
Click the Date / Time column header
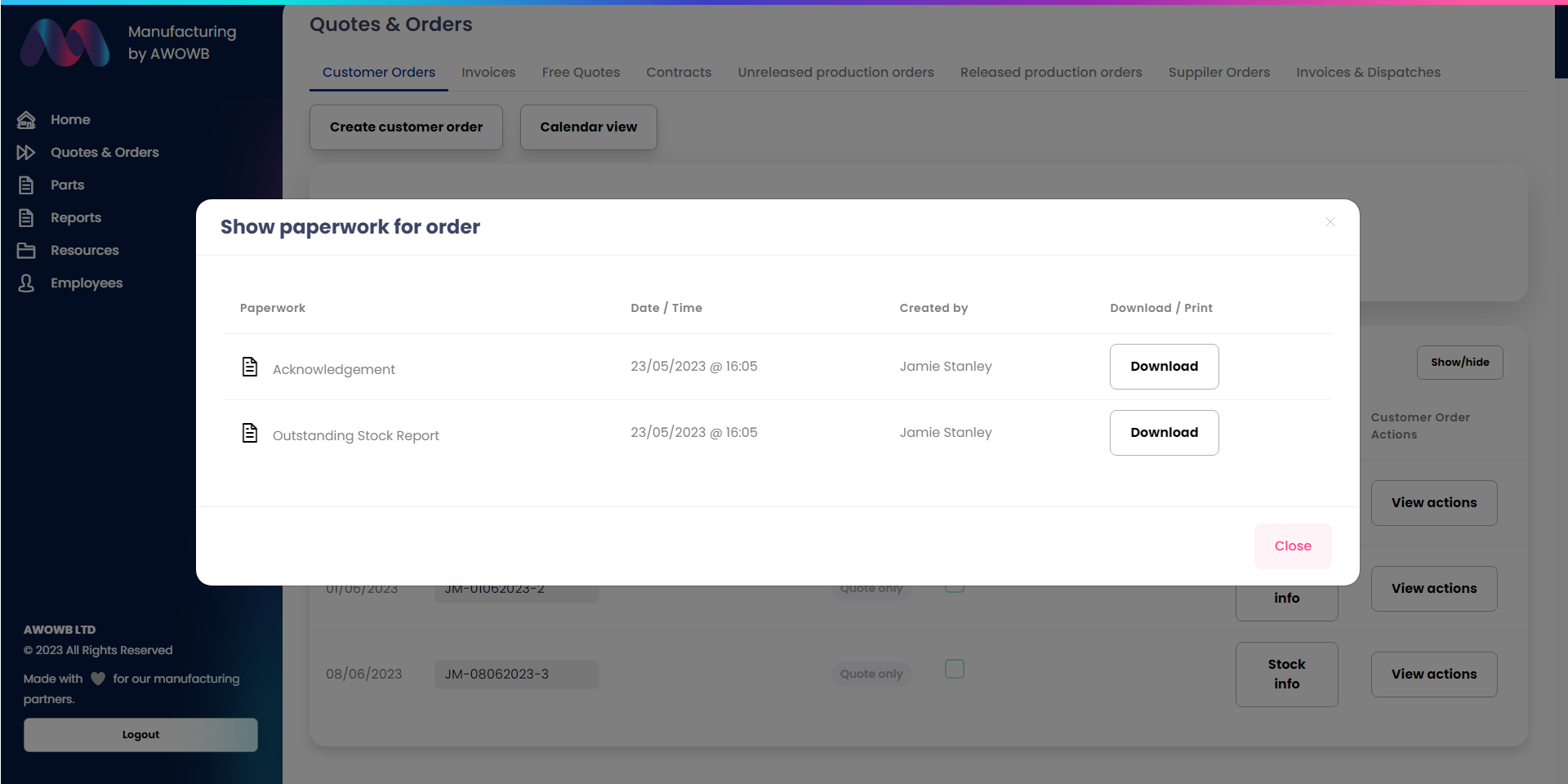[x=666, y=308]
